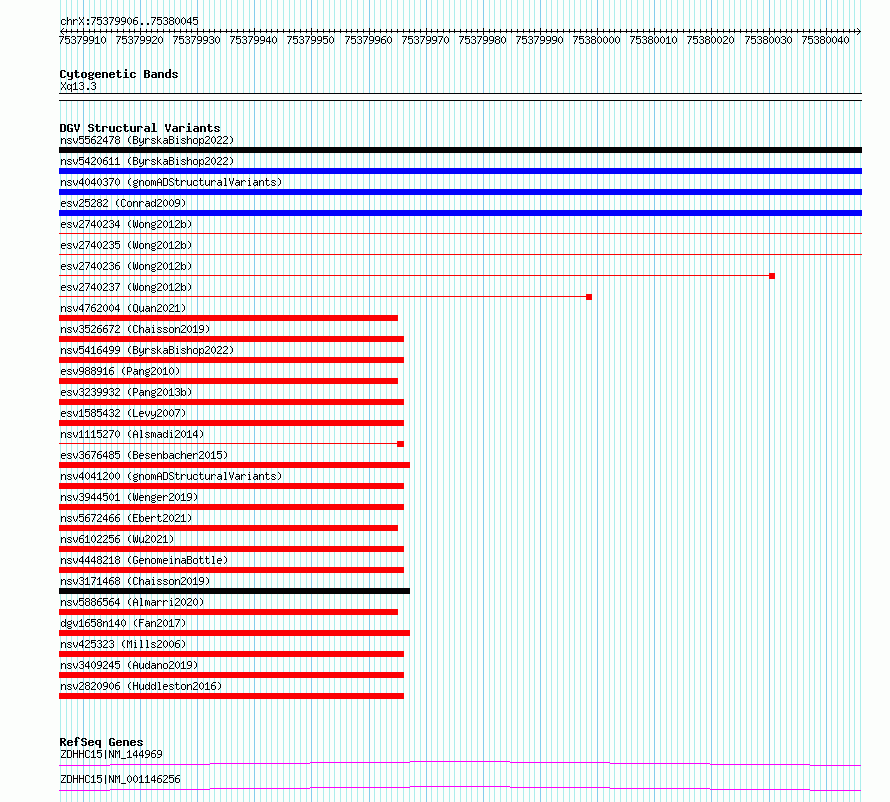Click esv2740235 (Wong2012b) label

pyautogui.click(x=126, y=245)
